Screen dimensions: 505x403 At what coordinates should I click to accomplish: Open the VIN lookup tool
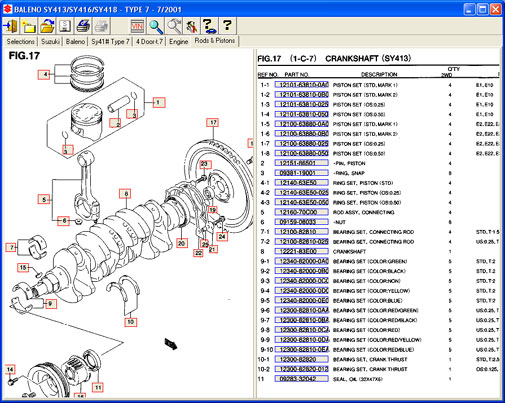click(137, 26)
